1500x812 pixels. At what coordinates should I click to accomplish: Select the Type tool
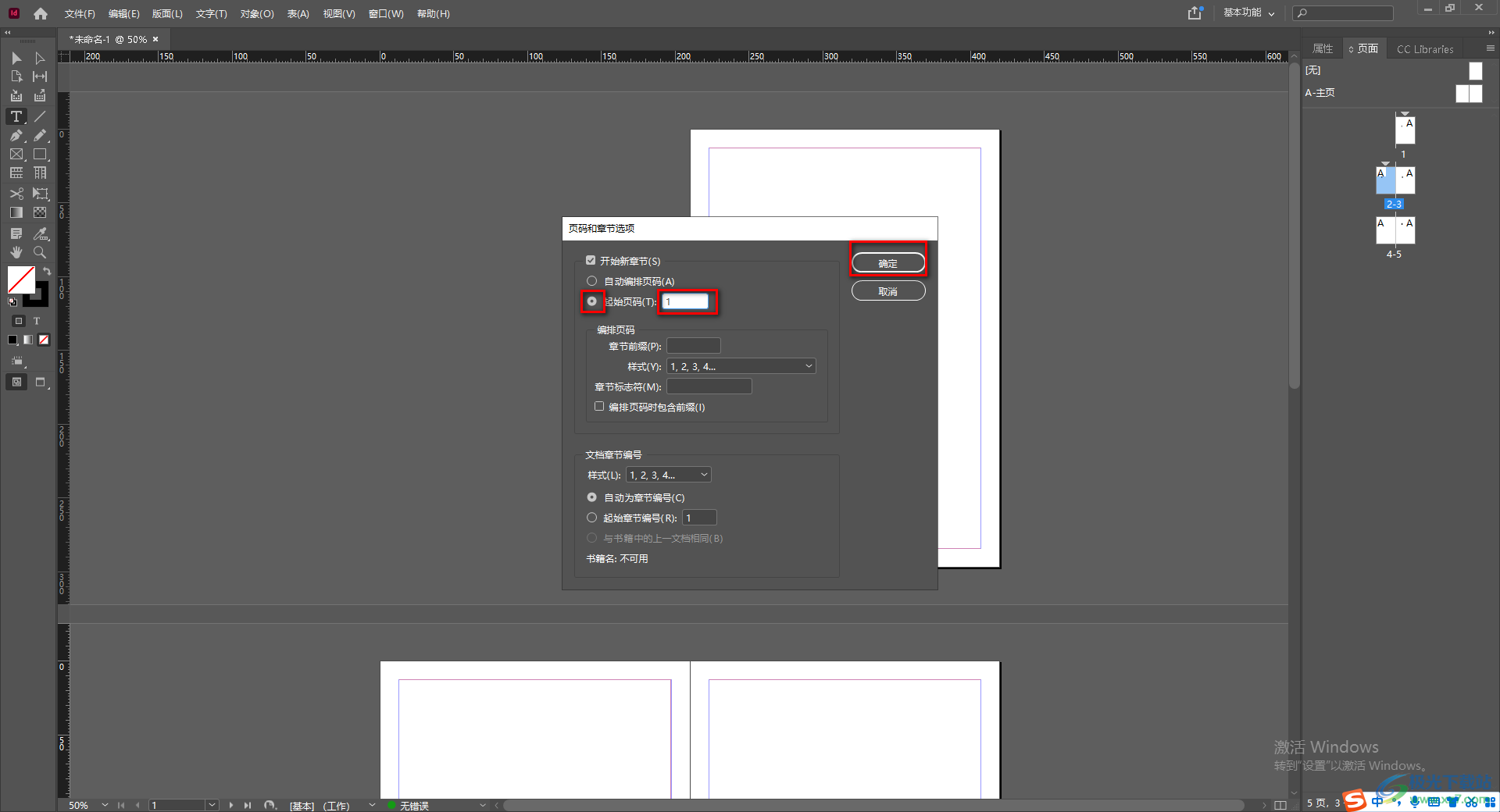[16, 116]
